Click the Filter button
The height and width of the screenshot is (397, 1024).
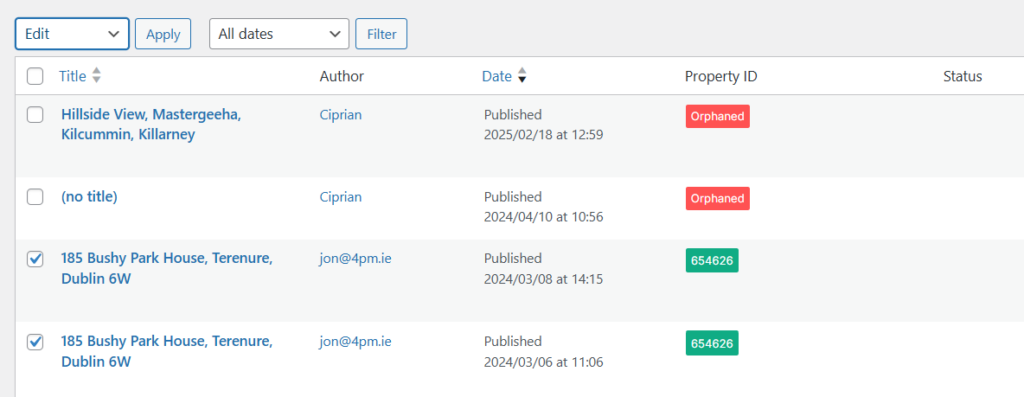381,34
